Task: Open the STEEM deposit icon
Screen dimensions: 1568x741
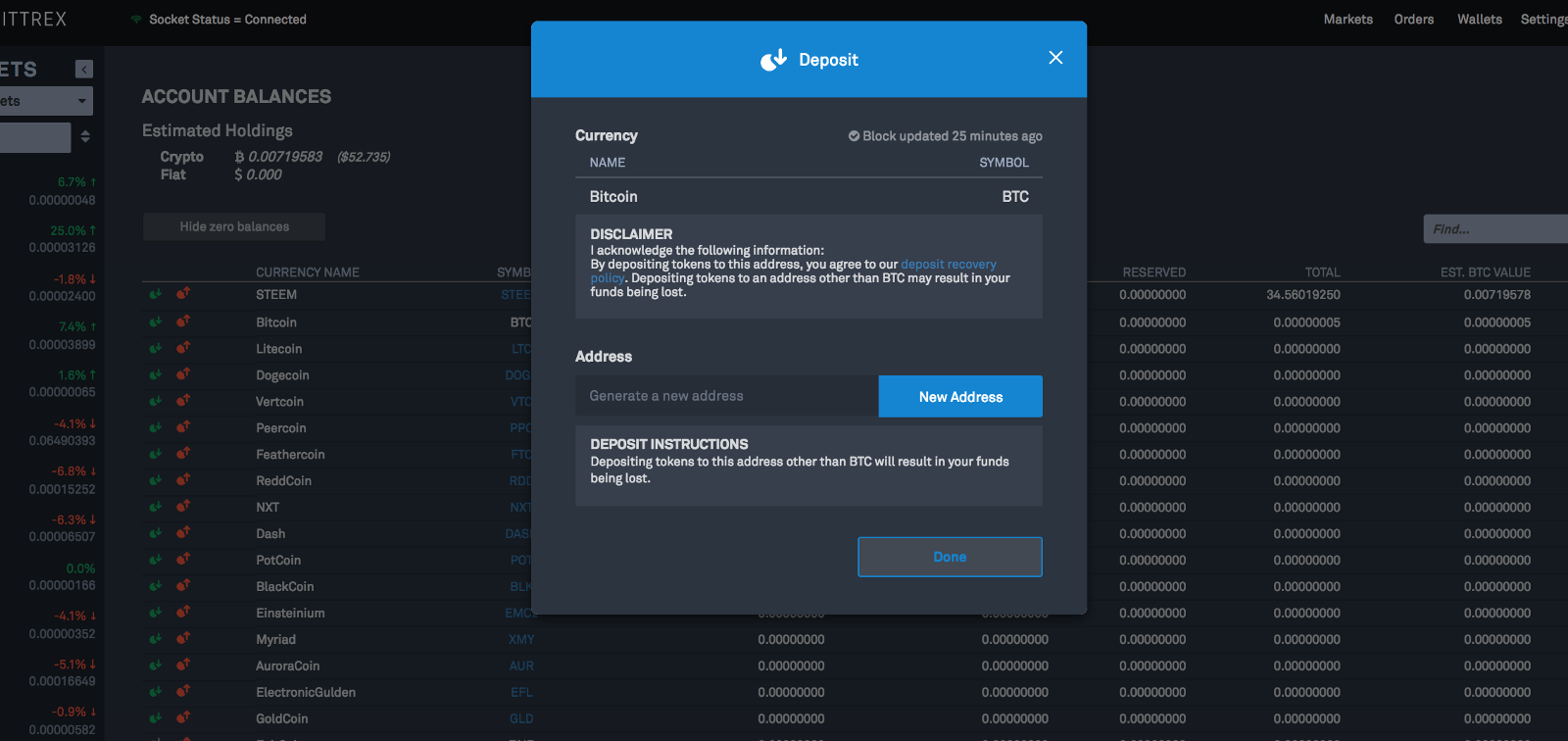Action: pos(155,294)
